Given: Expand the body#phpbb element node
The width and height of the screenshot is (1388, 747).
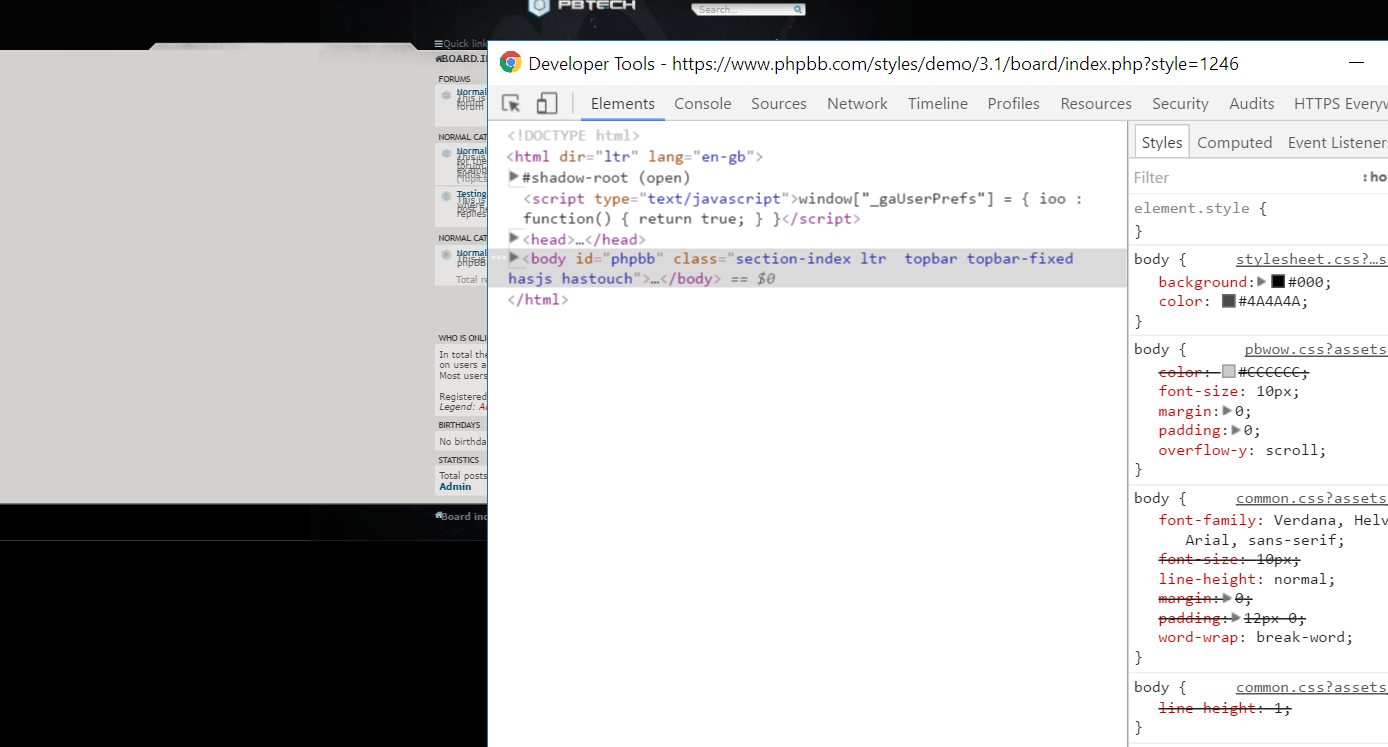Looking at the screenshot, I should click(514, 258).
